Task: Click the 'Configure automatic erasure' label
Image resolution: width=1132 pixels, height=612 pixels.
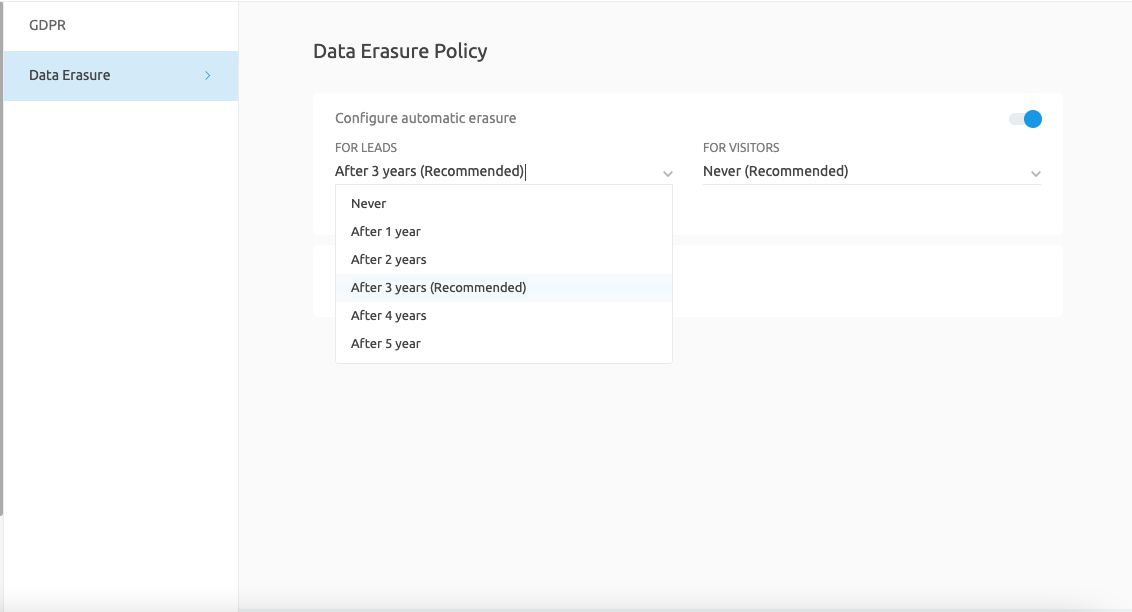Action: [426, 118]
